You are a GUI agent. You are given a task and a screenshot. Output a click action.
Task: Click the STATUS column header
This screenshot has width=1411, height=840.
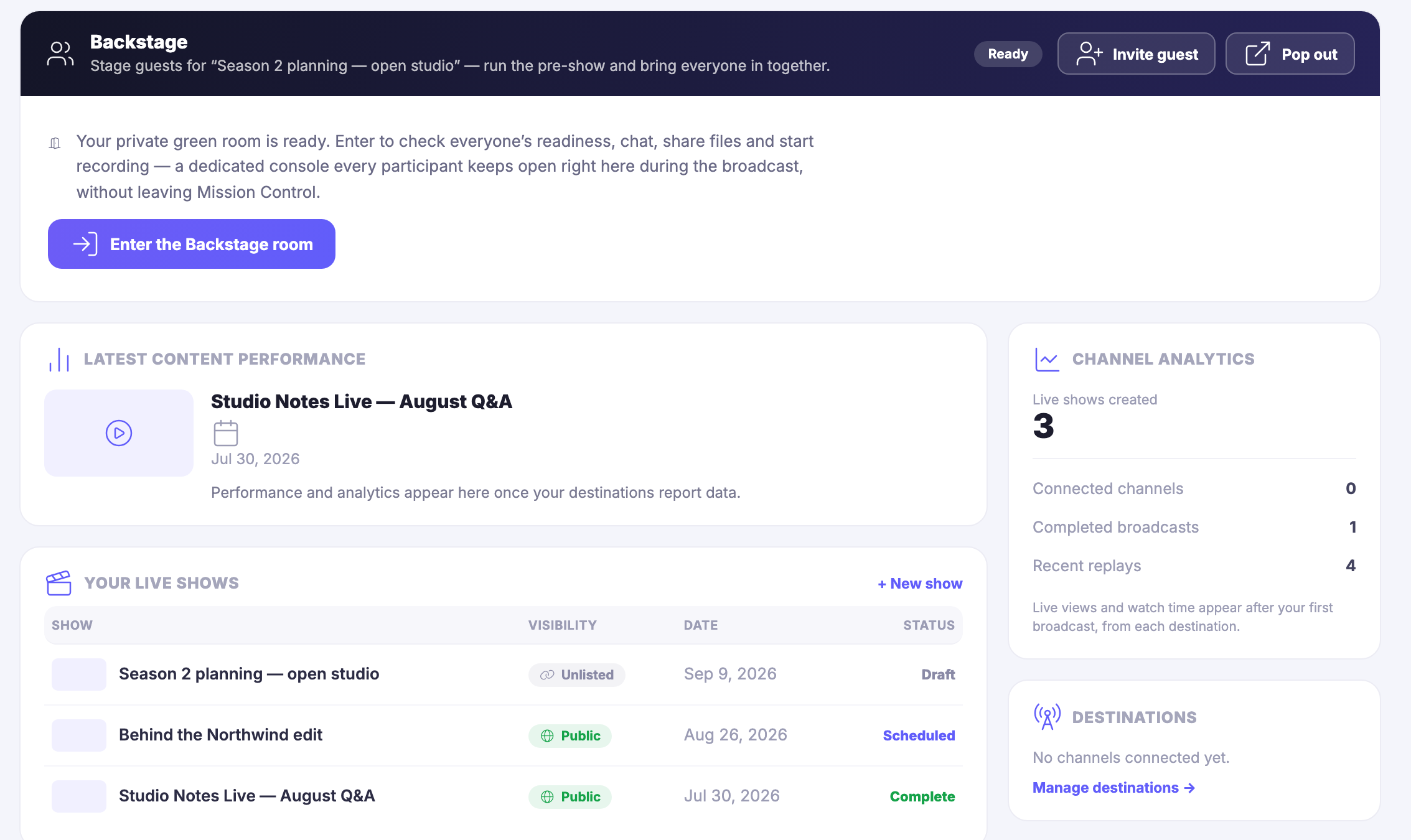tap(929, 625)
